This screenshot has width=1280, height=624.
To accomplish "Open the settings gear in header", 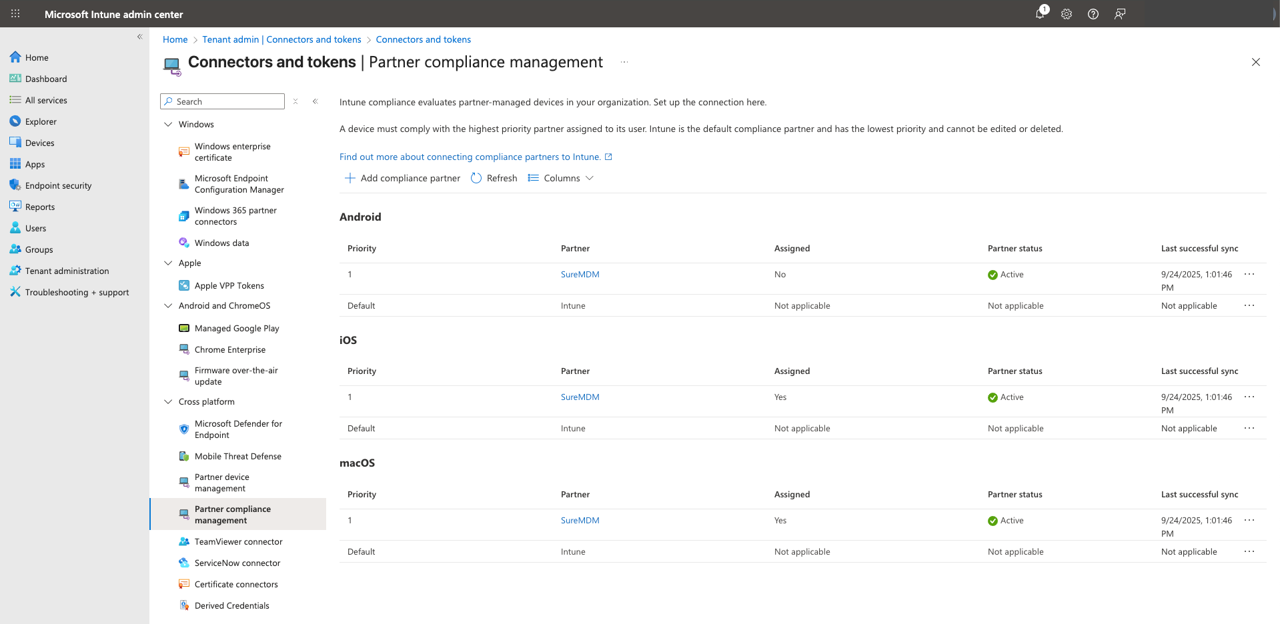I will (x=1066, y=14).
